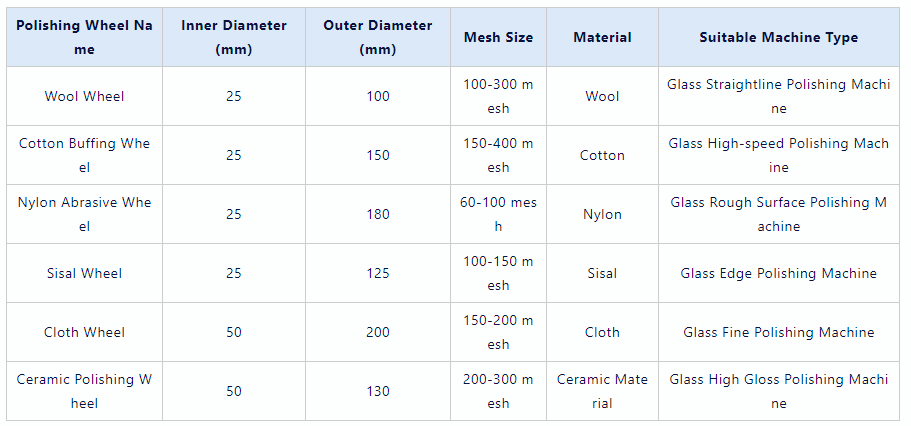
Task: Click the Nylon Abrasive Wheel cell
Action: point(84,215)
